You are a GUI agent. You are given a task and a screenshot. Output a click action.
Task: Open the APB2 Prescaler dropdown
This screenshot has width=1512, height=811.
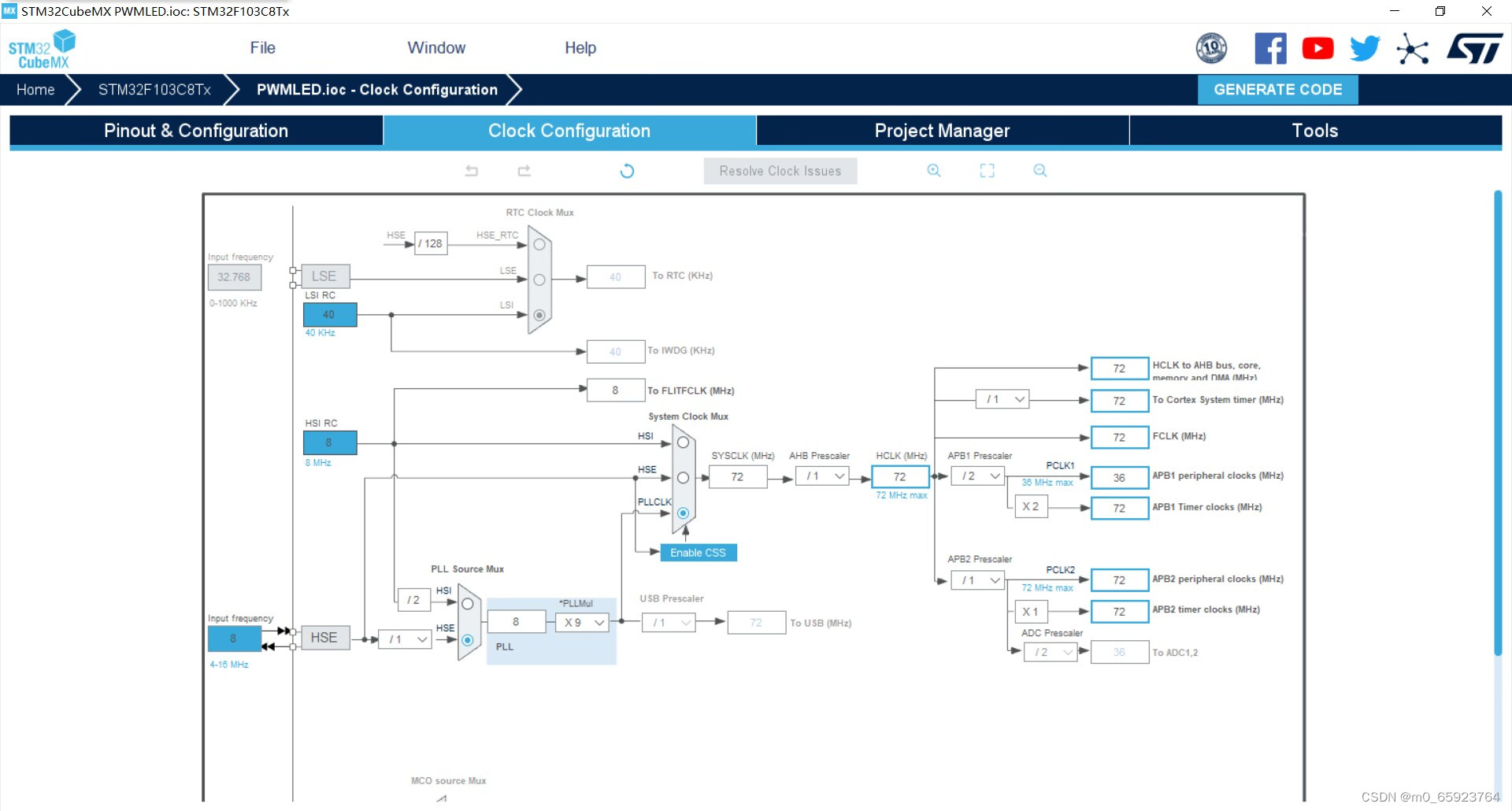pos(977,580)
